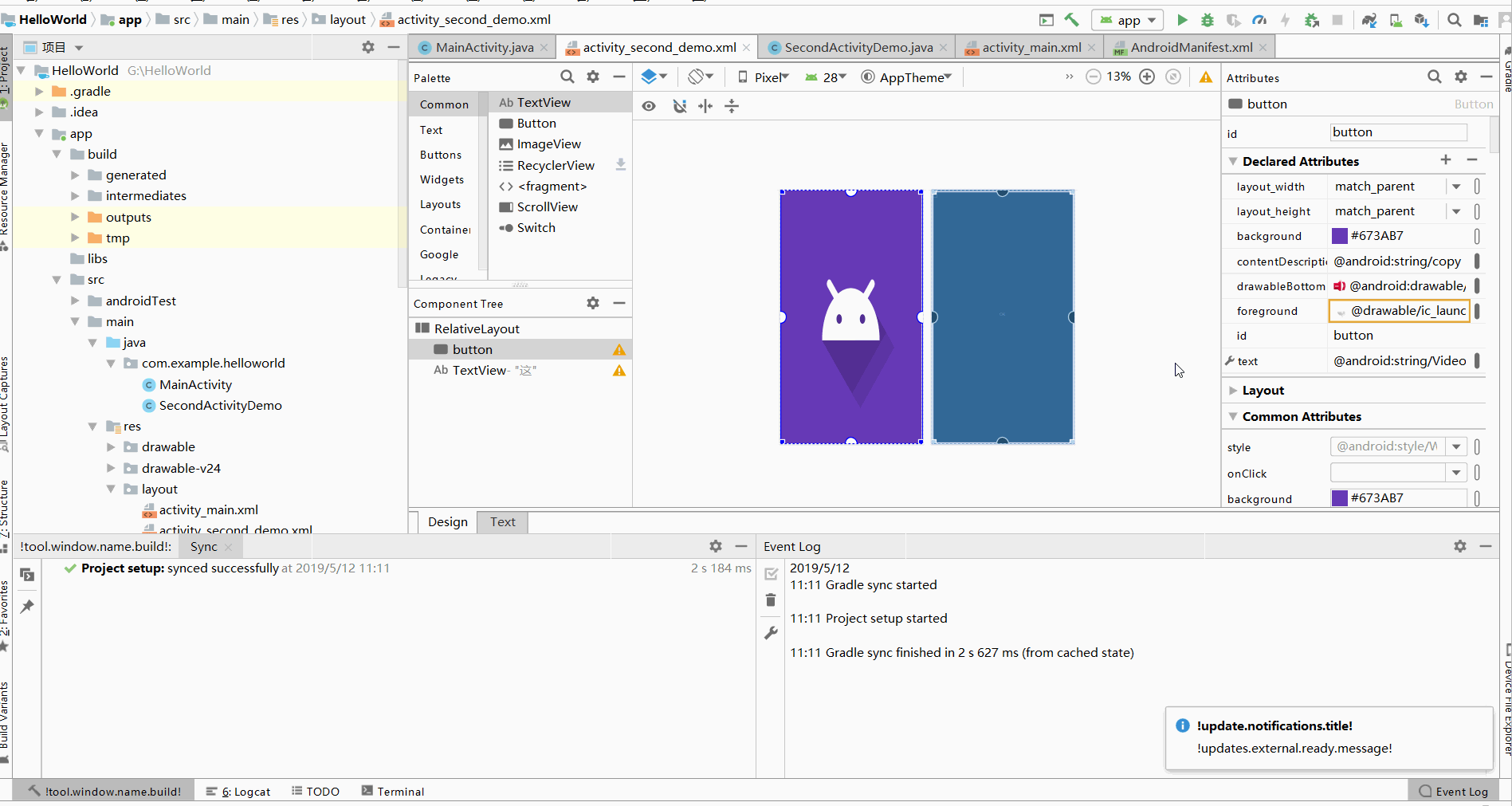The image size is (1512, 806).
Task: Collapse Common Attributes section
Action: tap(1233, 416)
